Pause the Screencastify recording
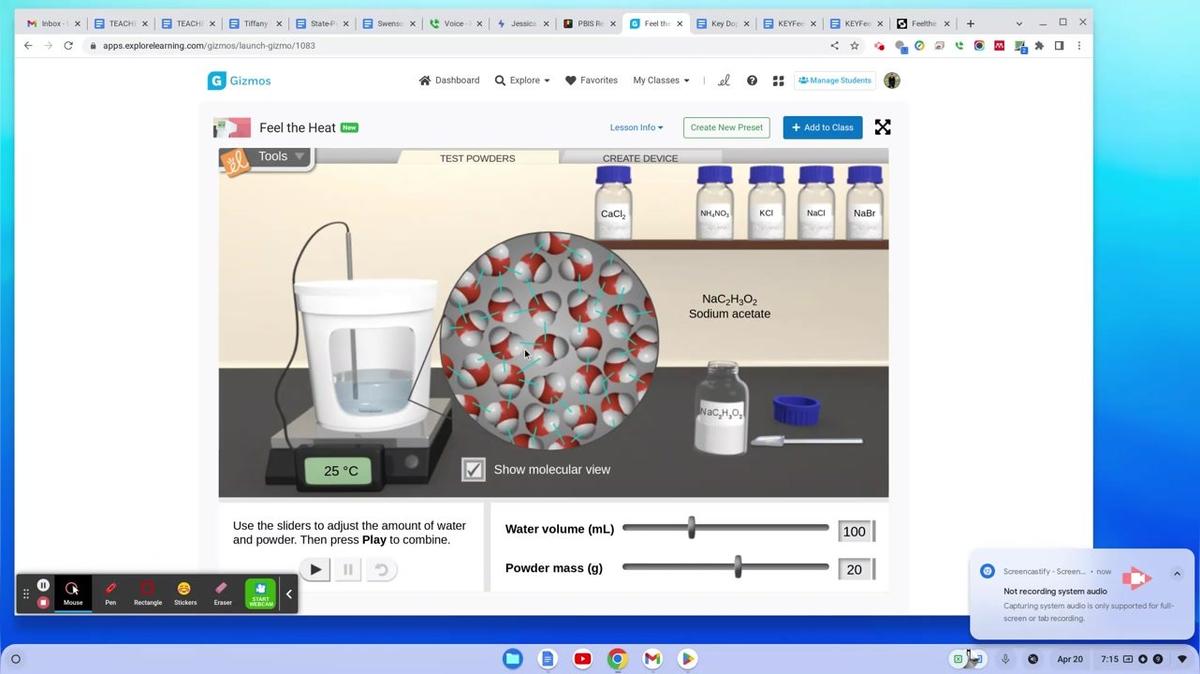This screenshot has height=674, width=1200. click(x=43, y=585)
